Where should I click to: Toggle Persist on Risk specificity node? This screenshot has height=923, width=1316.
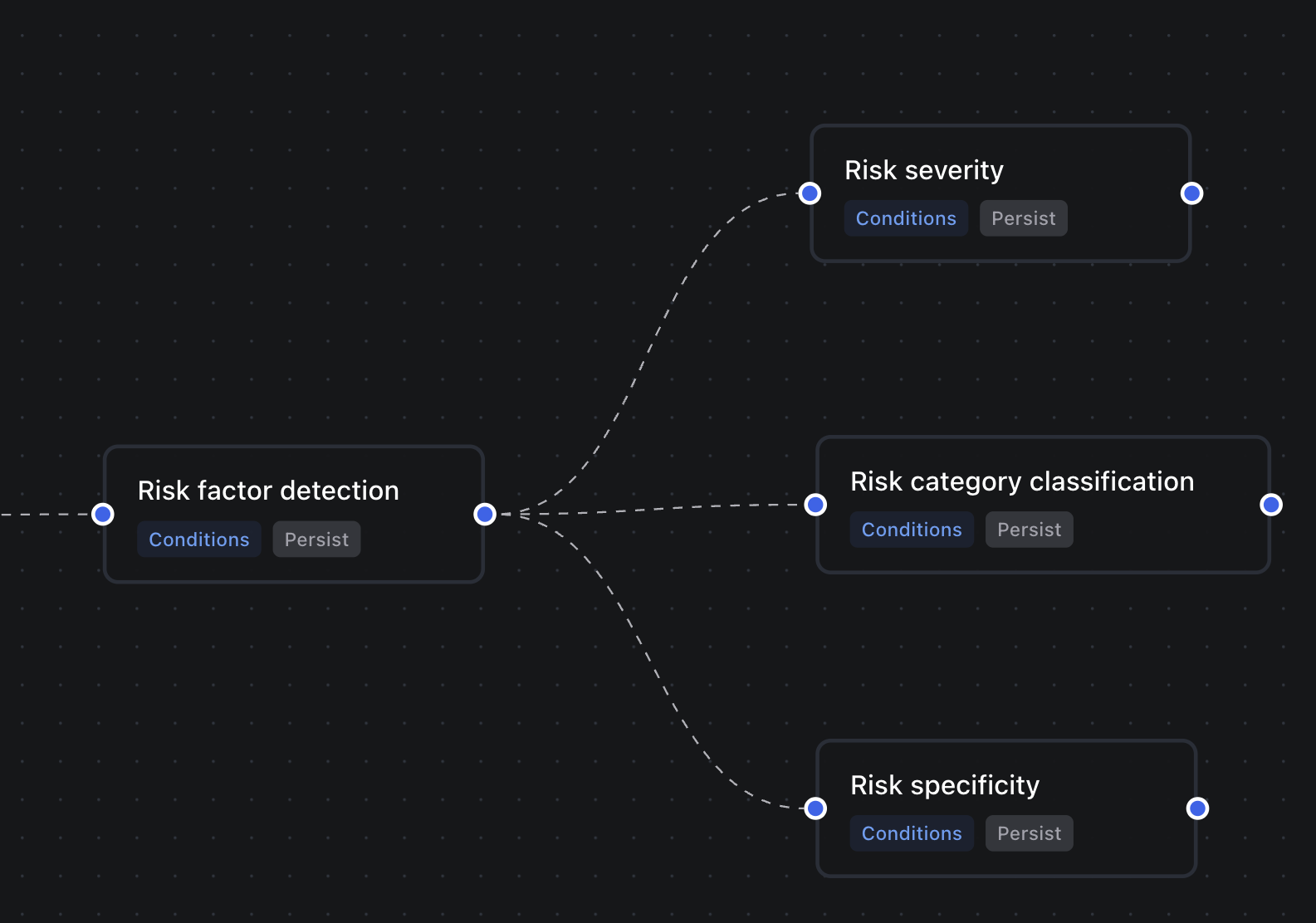[1029, 833]
